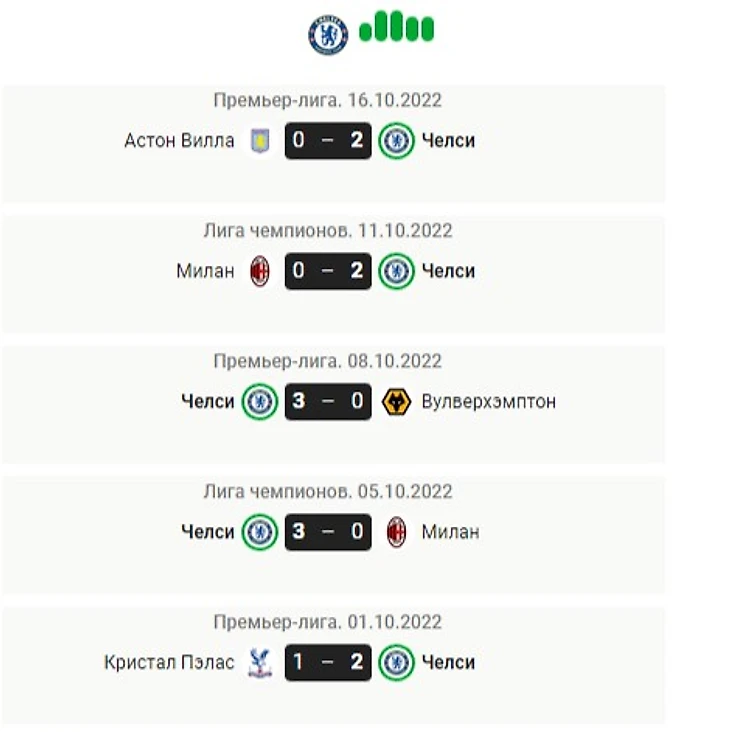Click Милан name in 05.10.2022 match

pyautogui.click(x=450, y=532)
